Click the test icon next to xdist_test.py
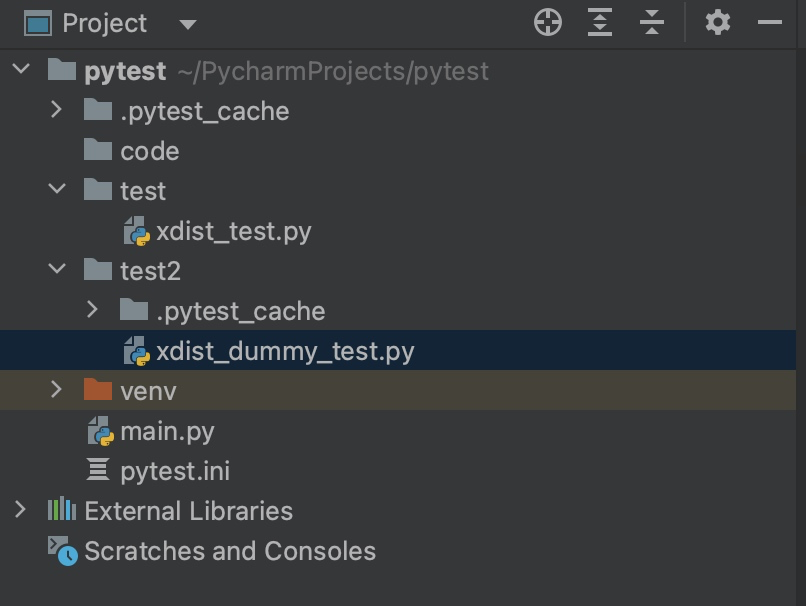 pyautogui.click(x=136, y=231)
